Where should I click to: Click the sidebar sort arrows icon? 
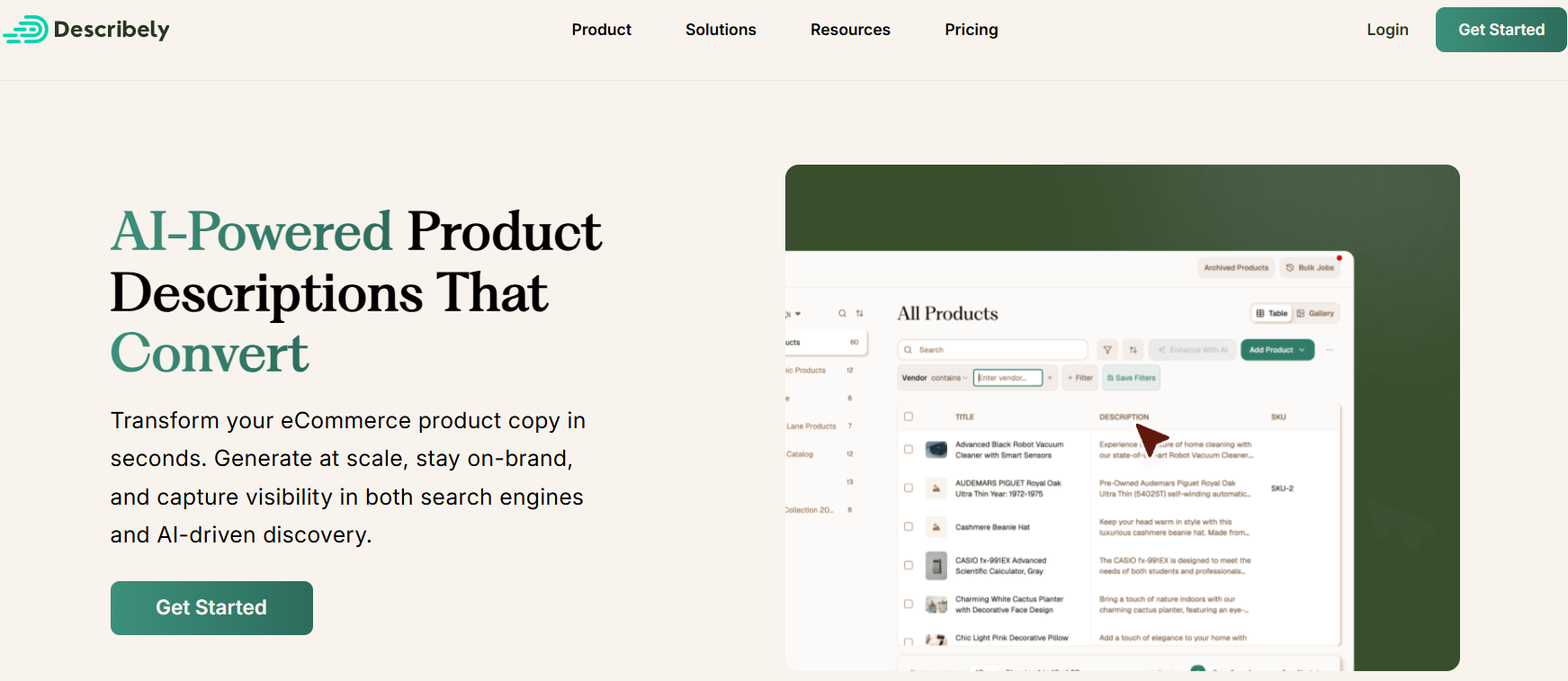coord(859,314)
